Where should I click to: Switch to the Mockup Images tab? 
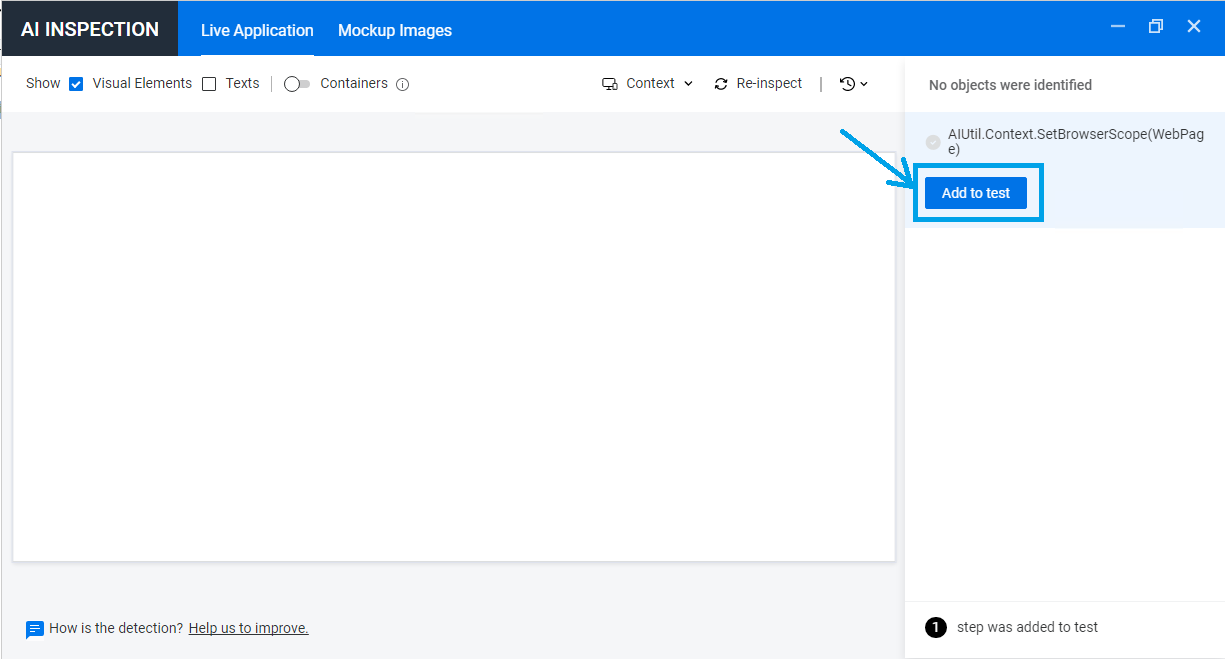tap(394, 30)
